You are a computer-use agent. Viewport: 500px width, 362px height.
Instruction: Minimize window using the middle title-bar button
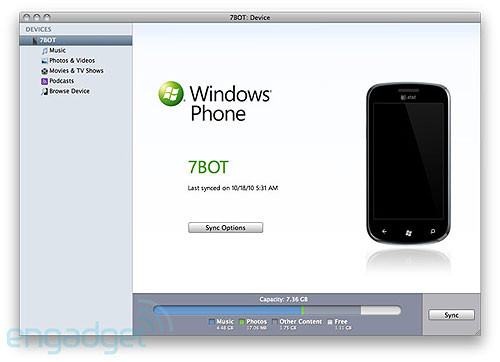(37, 17)
